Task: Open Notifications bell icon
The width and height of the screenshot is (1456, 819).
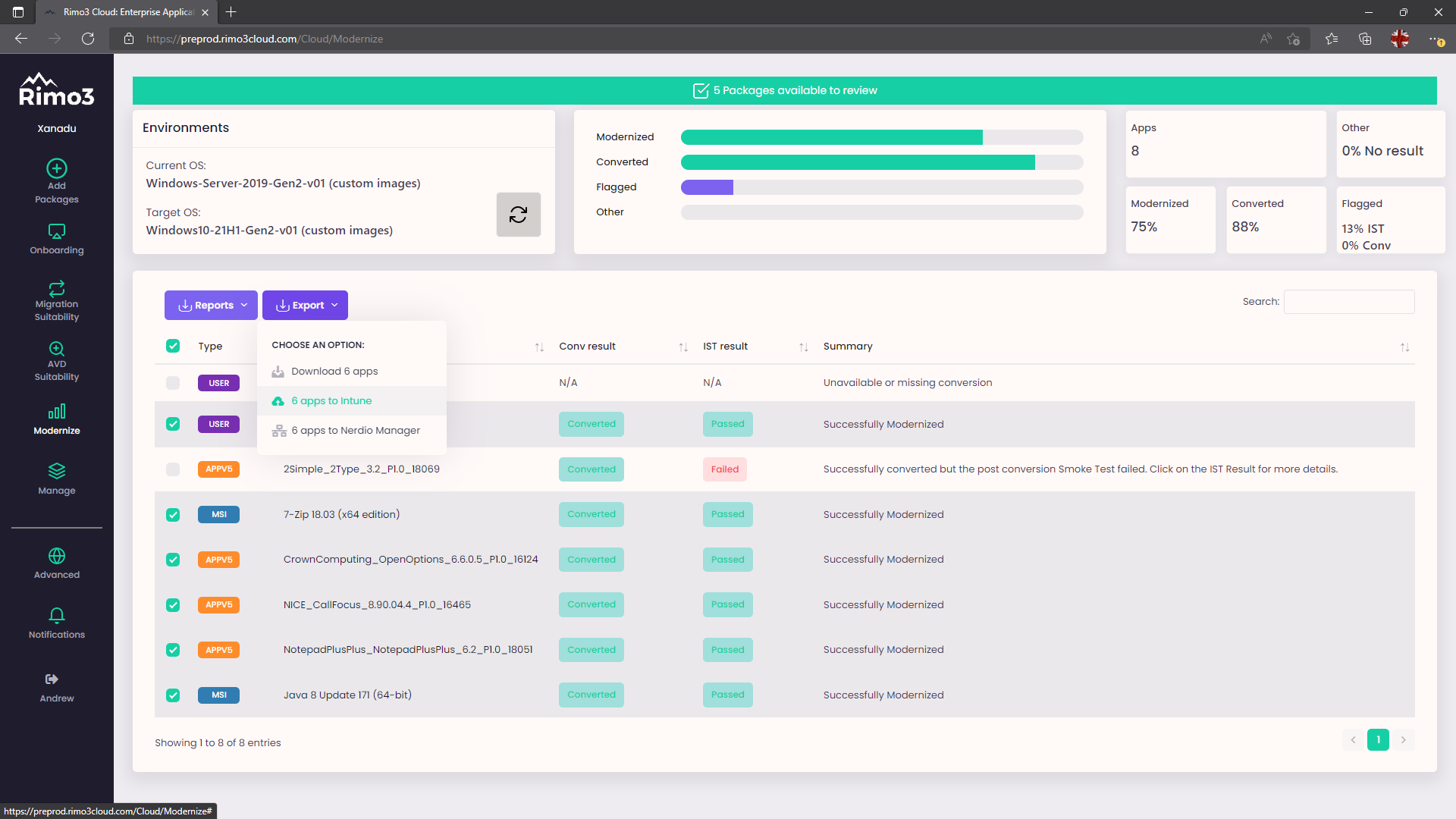Action: coord(57,615)
